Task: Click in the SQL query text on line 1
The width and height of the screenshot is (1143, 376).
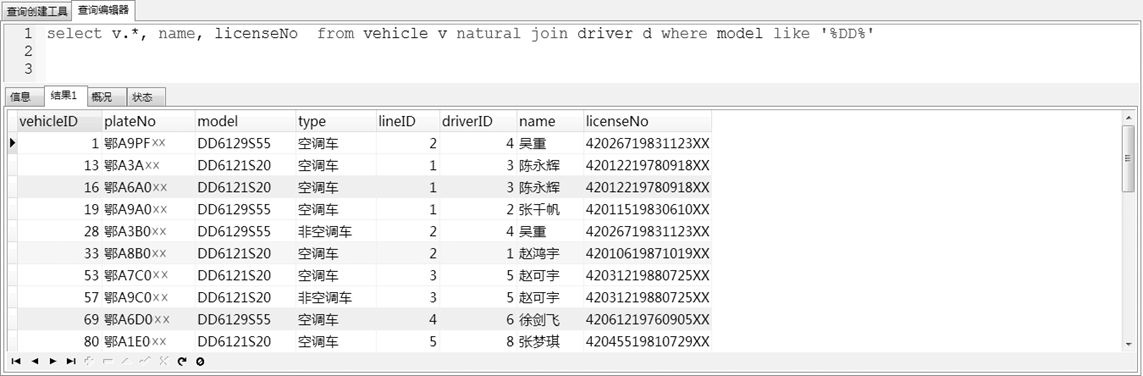Action: [460, 34]
